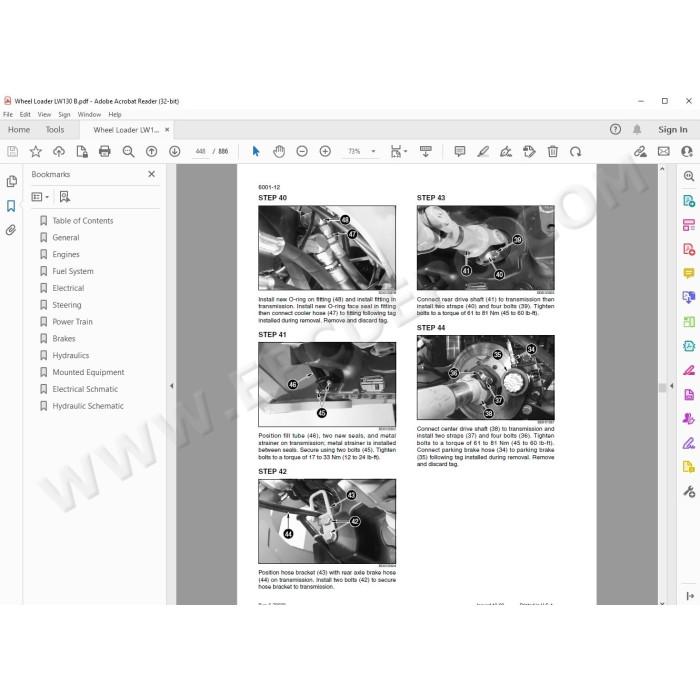Viewport: 700px width, 700px height.
Task: Go to the Hydraulic Schematic bookmark
Action: click(x=88, y=406)
